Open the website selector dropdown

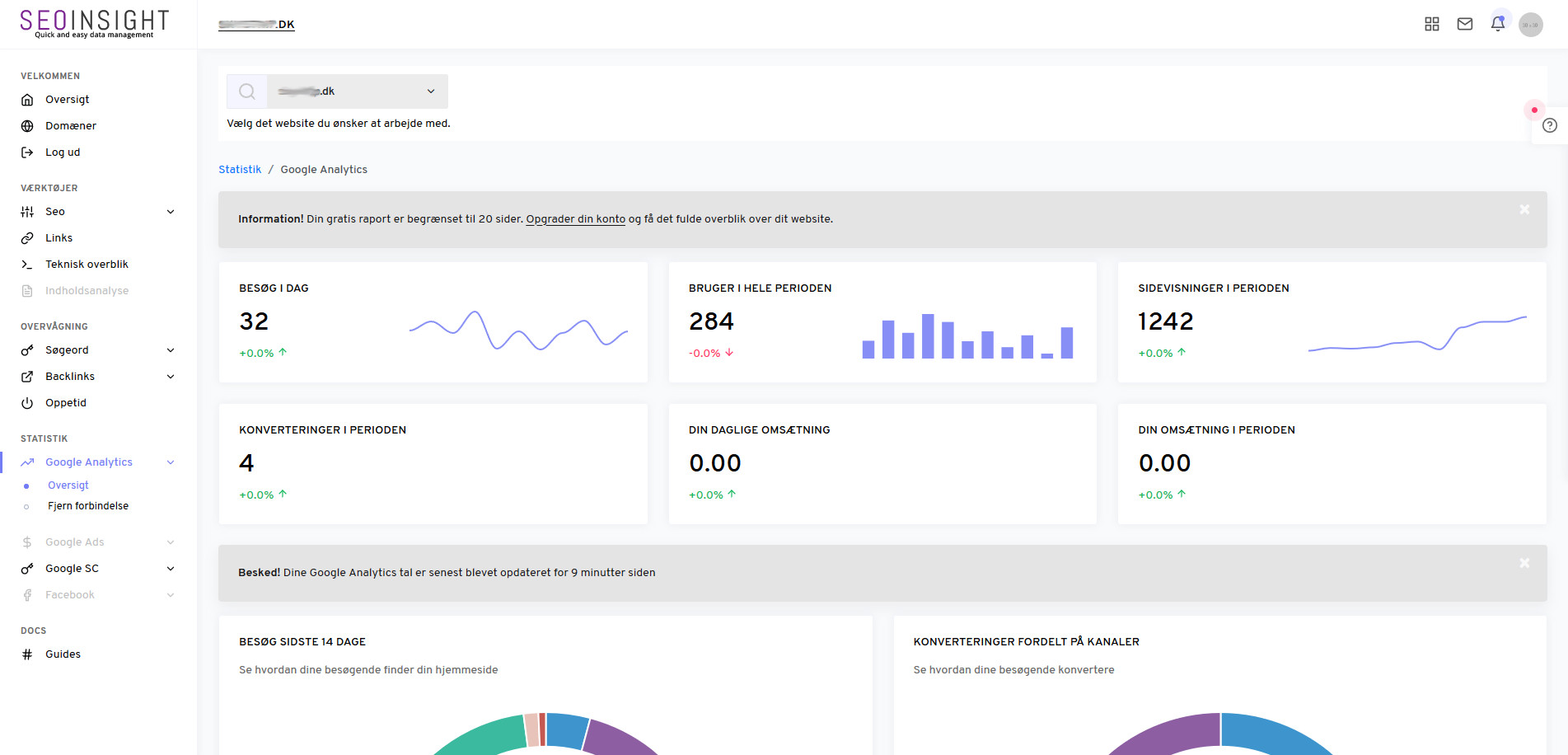[431, 91]
